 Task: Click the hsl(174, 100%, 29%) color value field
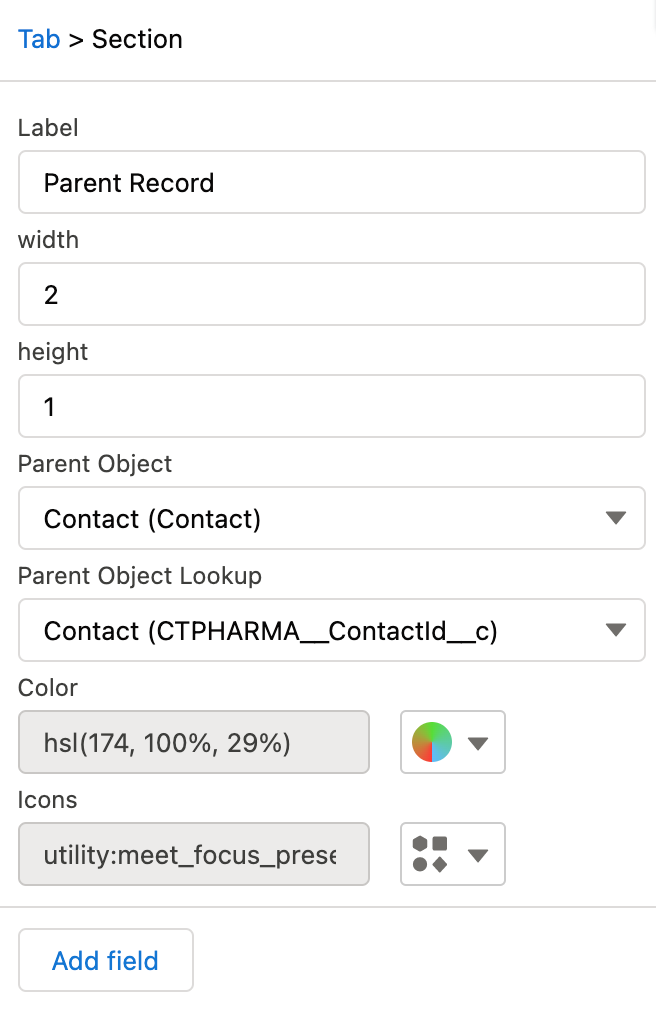point(193,742)
